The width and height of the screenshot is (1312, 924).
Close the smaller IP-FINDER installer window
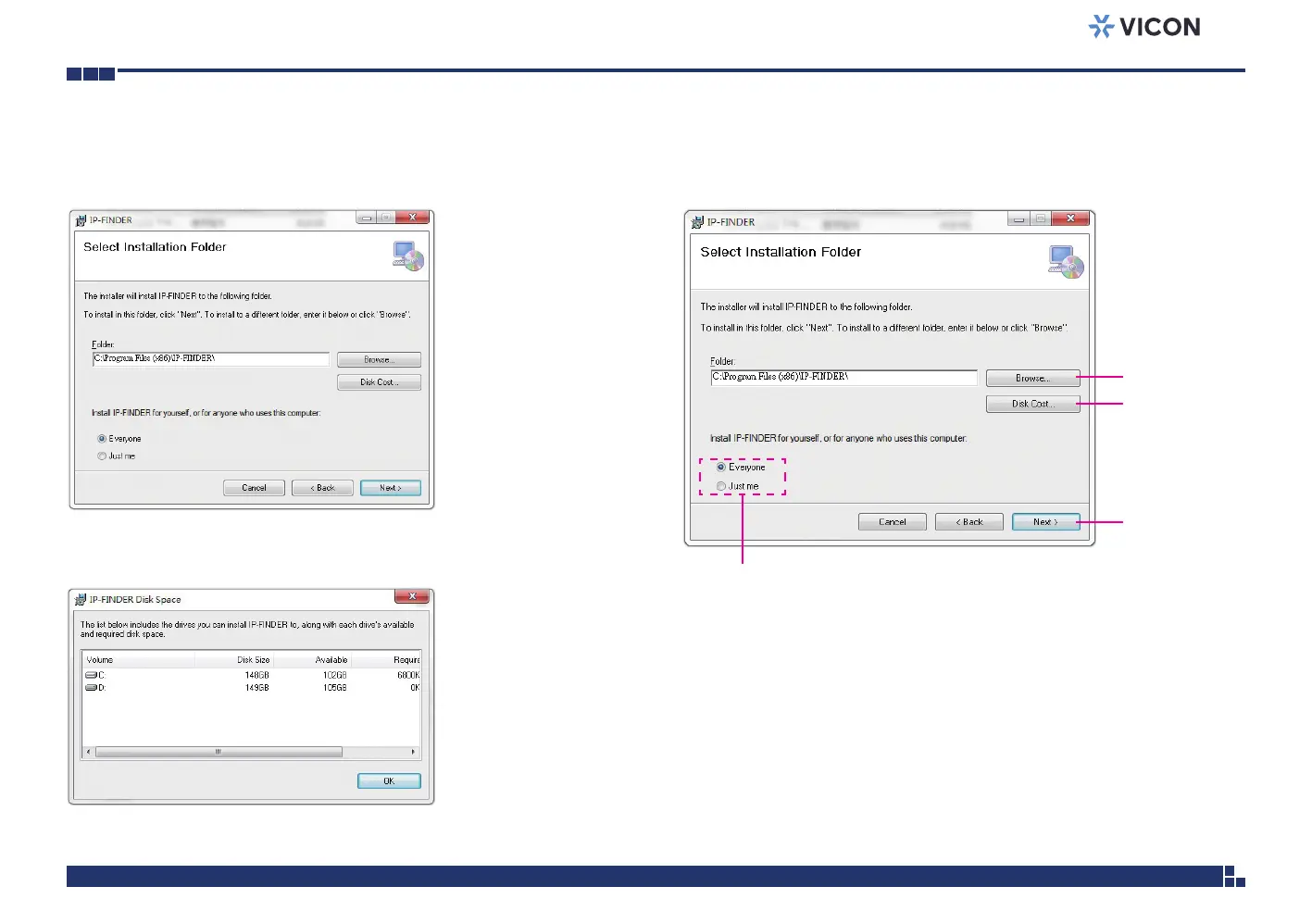point(412,218)
